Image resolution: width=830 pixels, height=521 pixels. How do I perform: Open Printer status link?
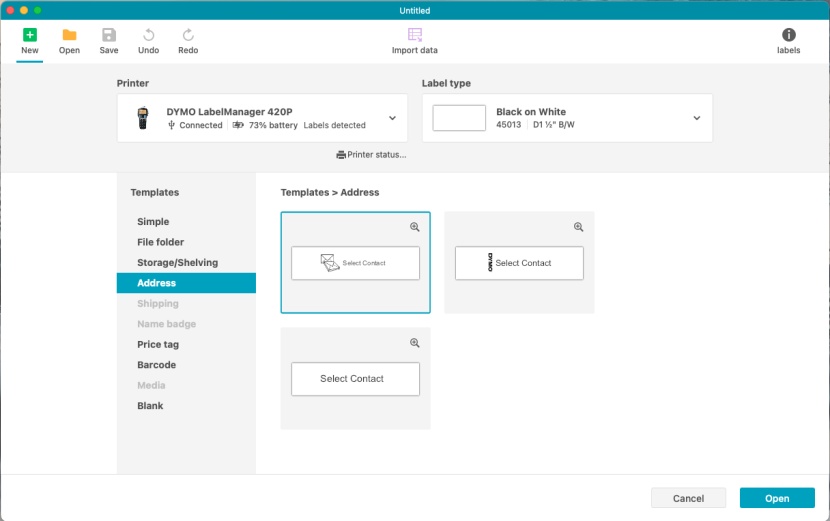pos(372,155)
